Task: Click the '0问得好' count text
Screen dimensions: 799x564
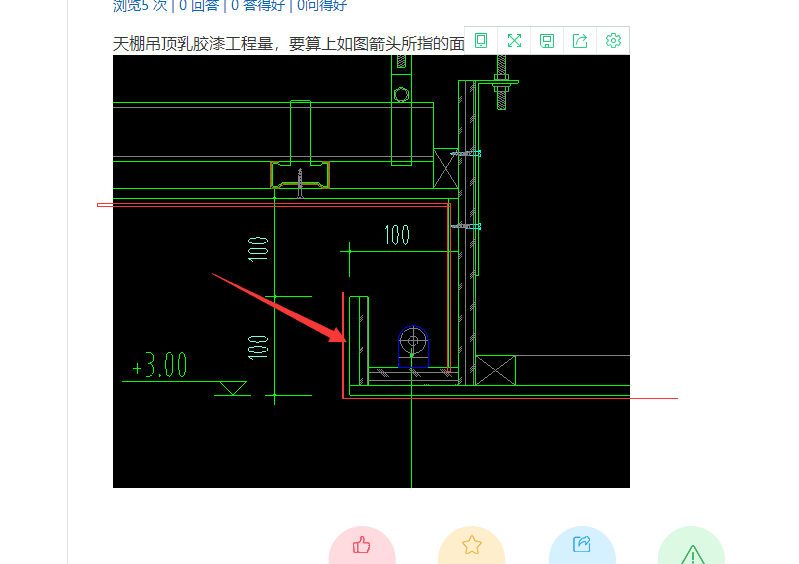Action: tap(322, 6)
